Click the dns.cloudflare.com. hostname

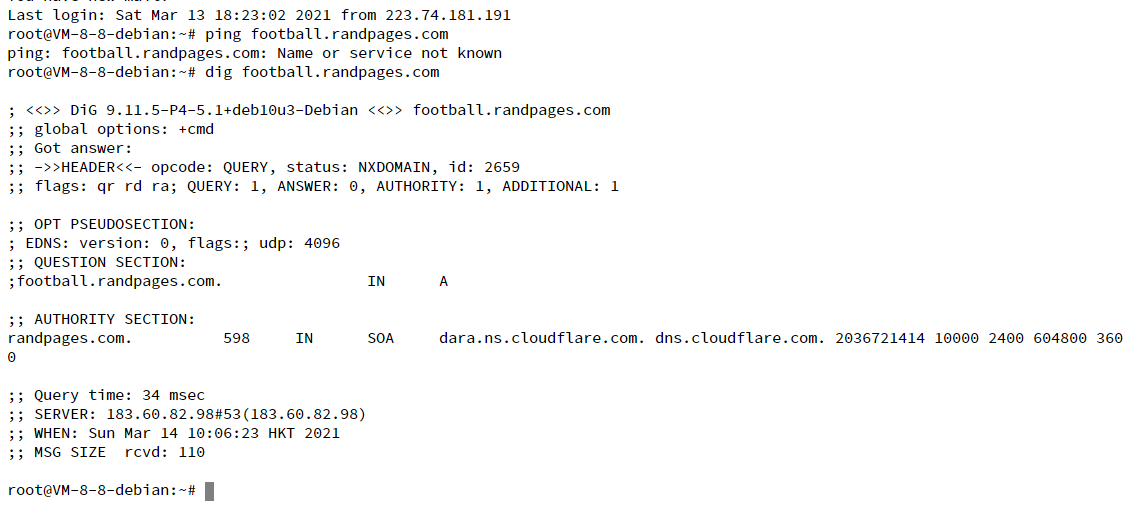click(x=740, y=338)
